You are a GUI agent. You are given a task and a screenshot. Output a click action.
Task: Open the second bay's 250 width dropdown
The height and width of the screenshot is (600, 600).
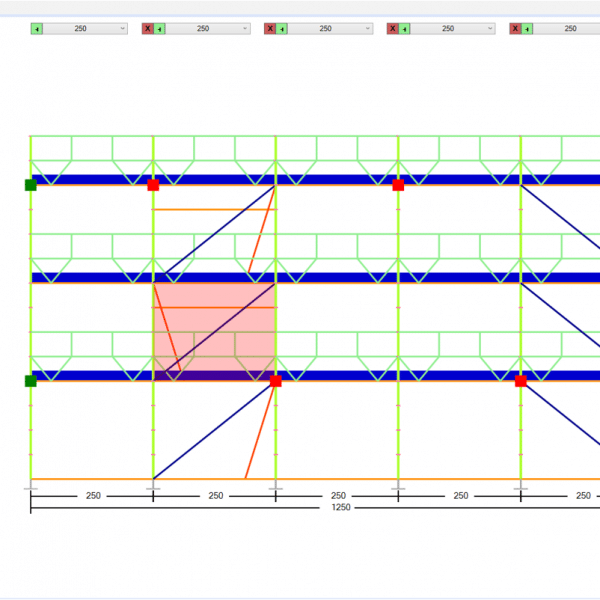pos(208,29)
